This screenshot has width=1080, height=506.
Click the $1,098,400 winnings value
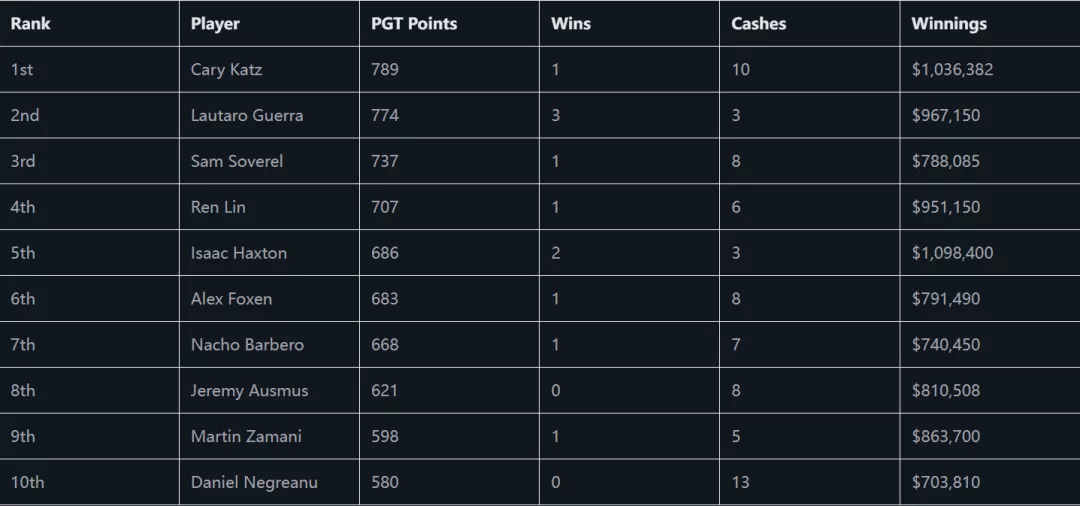pos(952,253)
